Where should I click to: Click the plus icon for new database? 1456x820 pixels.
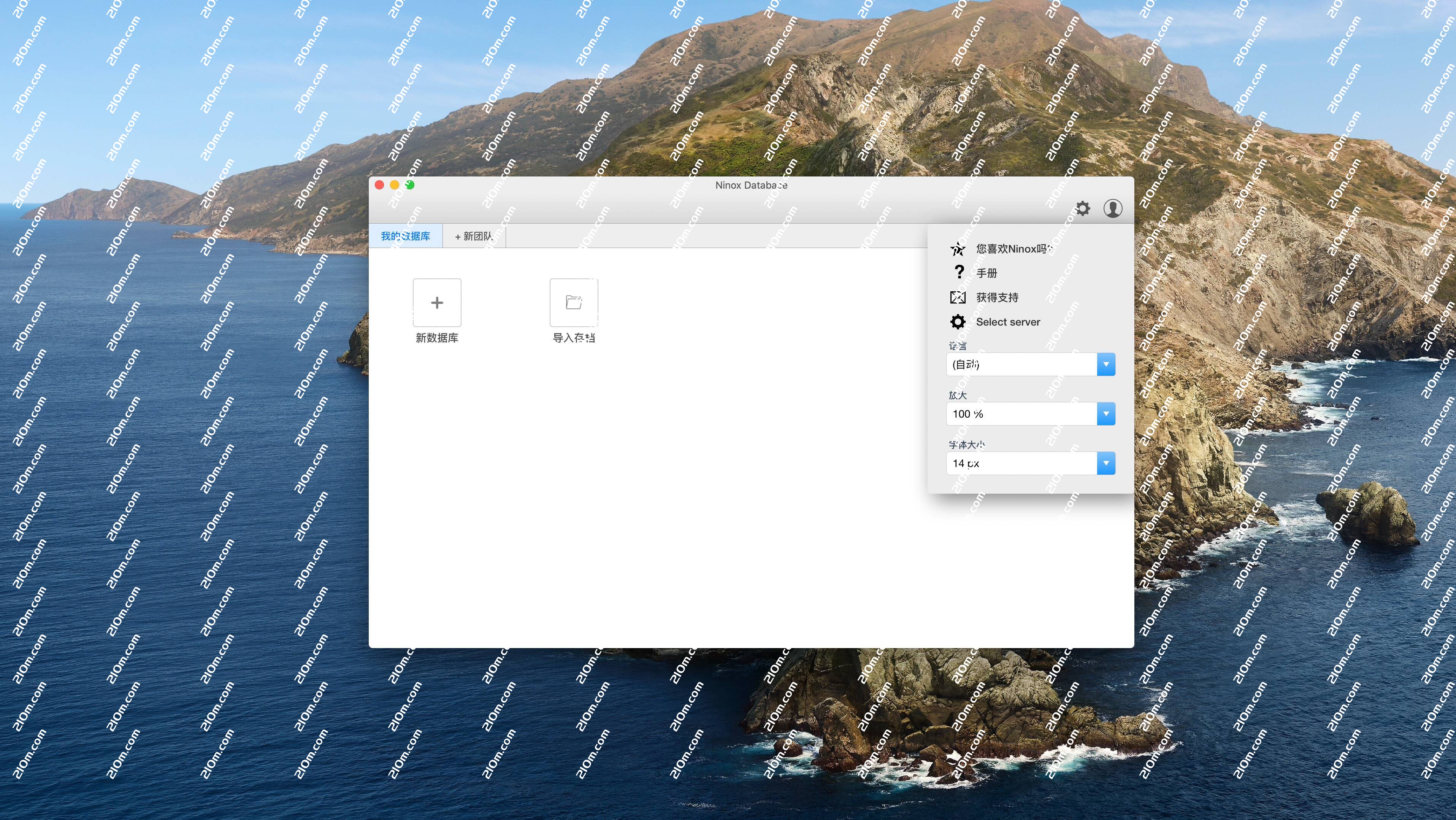(x=437, y=302)
